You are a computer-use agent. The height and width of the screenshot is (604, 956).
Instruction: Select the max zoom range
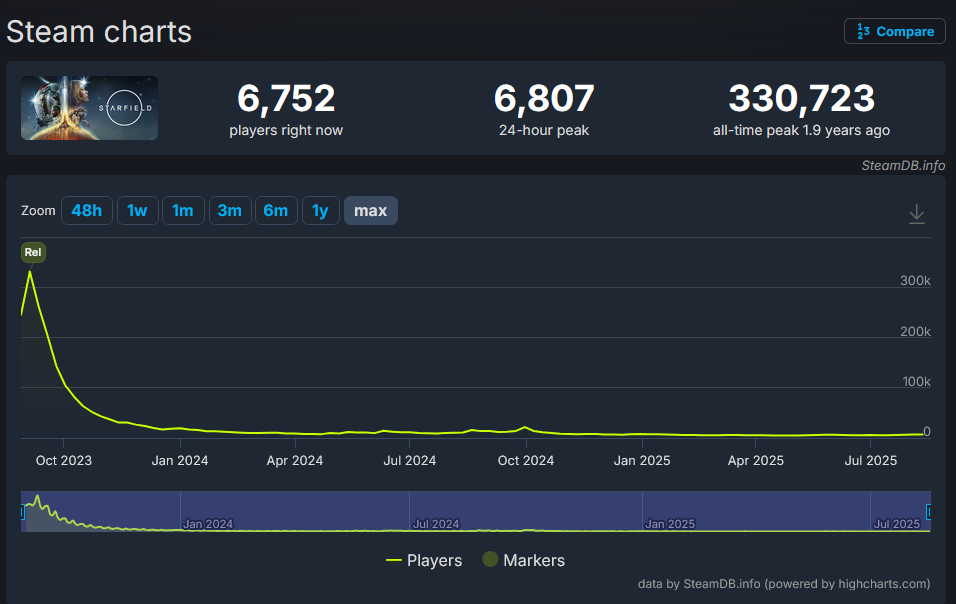[371, 210]
